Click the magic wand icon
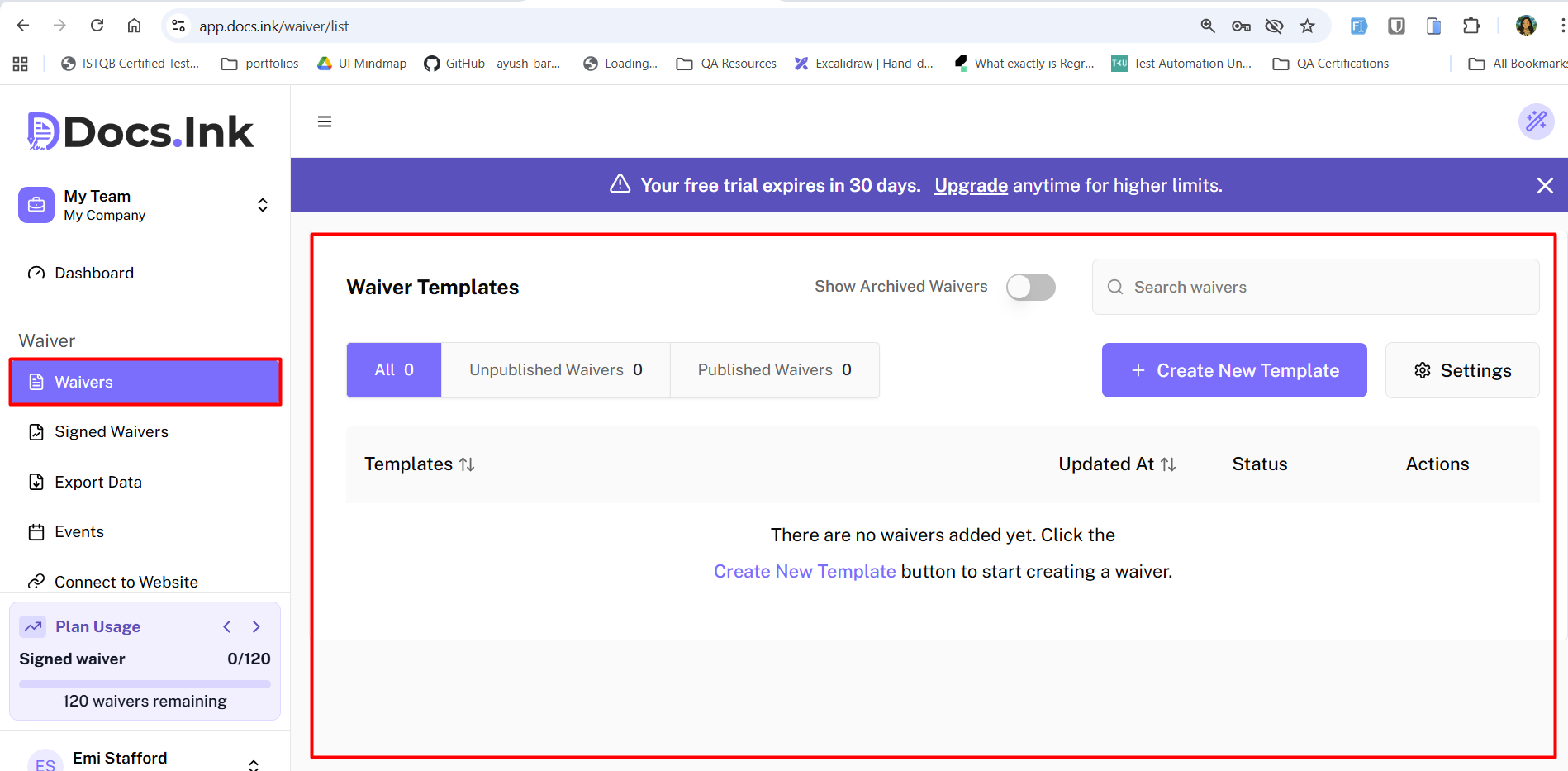1568x771 pixels. pos(1536,121)
